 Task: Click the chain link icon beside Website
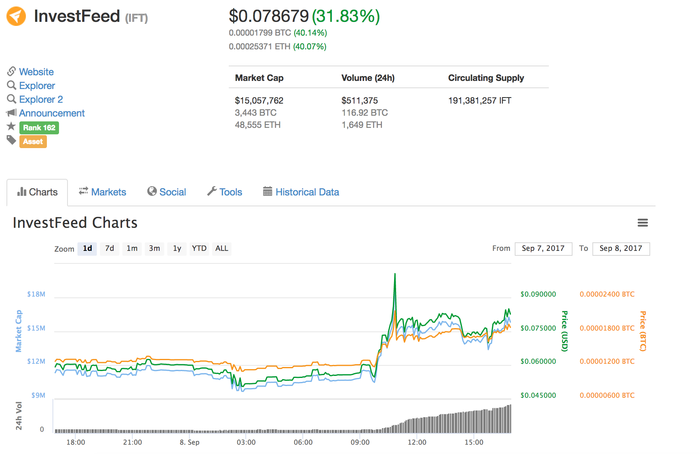(11, 71)
